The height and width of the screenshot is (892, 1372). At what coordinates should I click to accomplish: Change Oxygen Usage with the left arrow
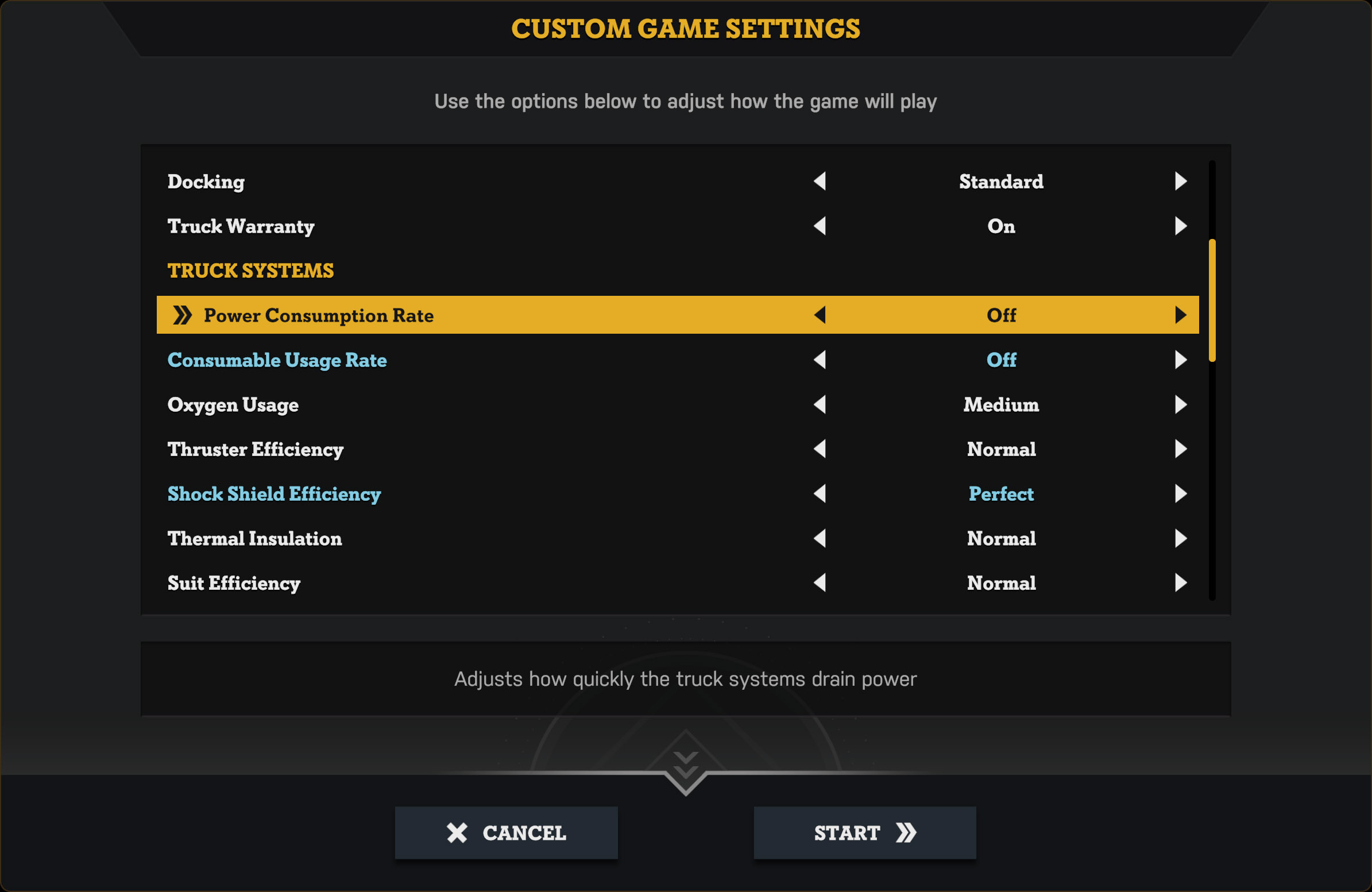point(820,404)
